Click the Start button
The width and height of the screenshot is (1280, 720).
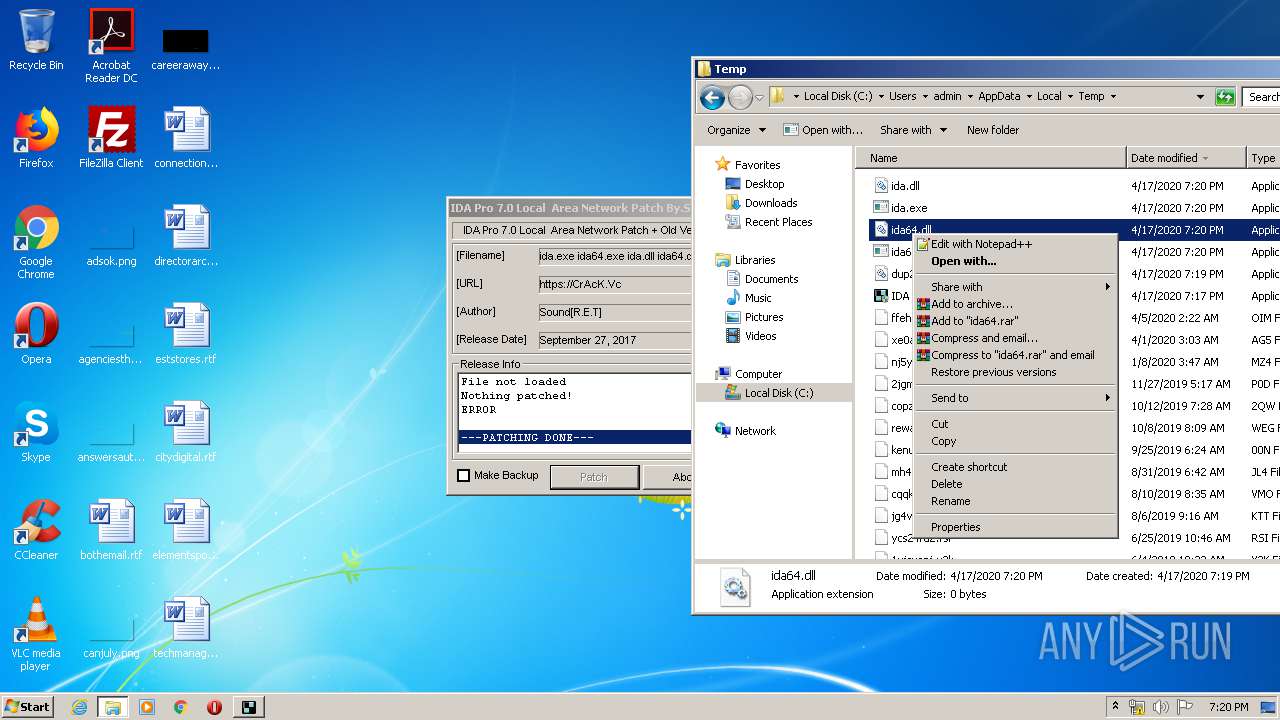pyautogui.click(x=27, y=707)
